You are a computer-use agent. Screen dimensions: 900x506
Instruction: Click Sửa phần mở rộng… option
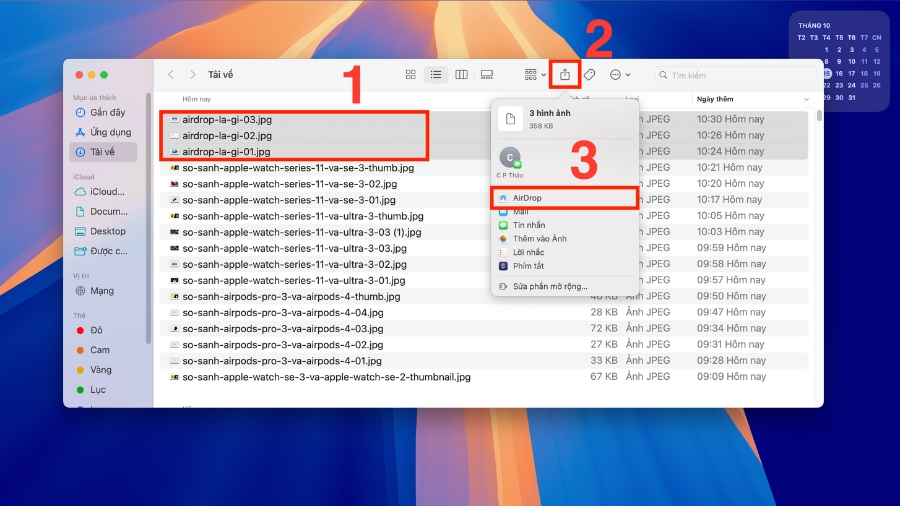click(550, 286)
